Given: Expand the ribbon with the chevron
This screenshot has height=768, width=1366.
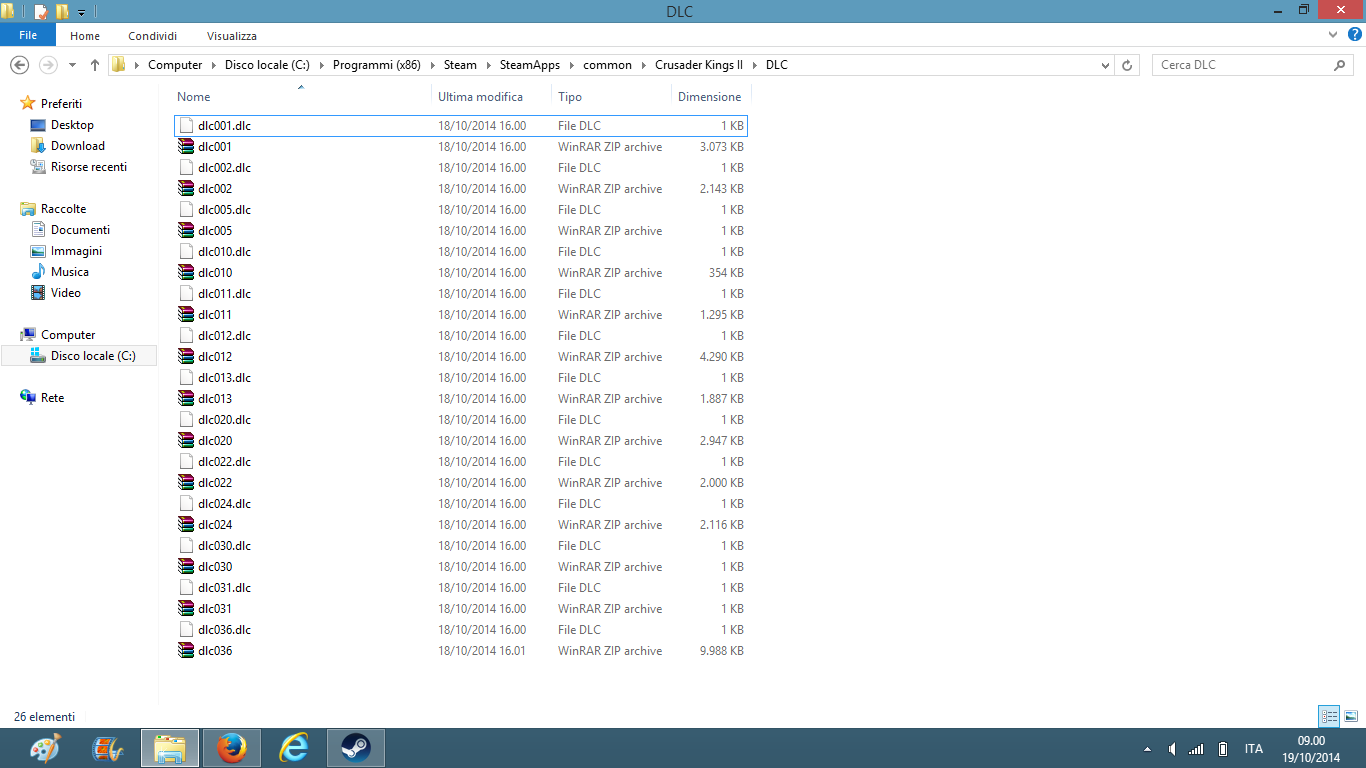Looking at the screenshot, I should click(1332, 35).
